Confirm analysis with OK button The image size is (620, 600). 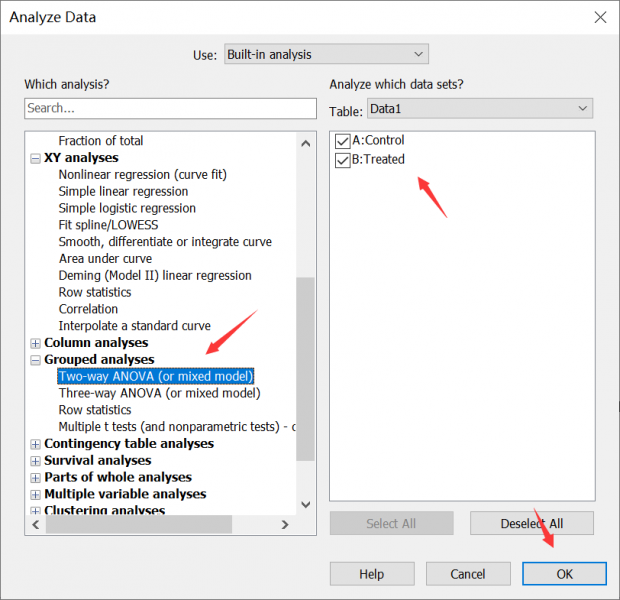click(x=564, y=574)
